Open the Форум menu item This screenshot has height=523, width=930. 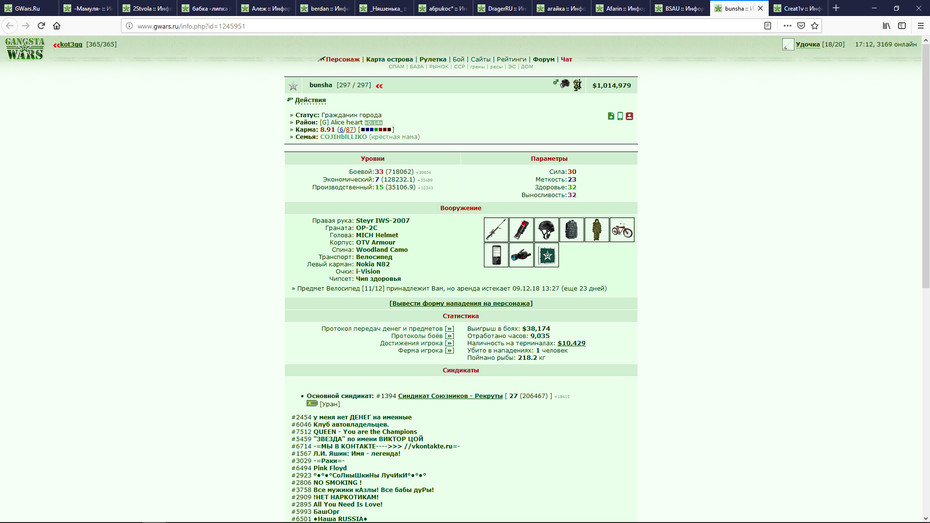pos(543,59)
